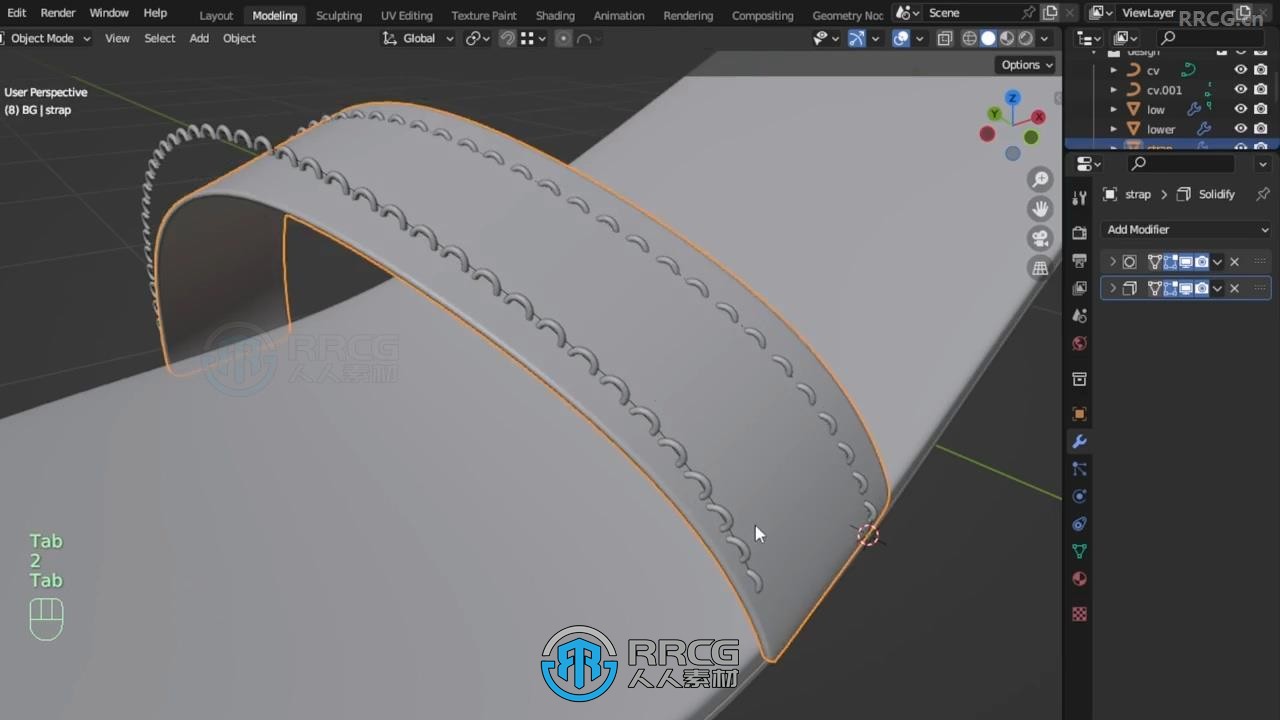Screen dimensions: 1280x720
Task: Open the Output properties tab
Action: (1079, 261)
